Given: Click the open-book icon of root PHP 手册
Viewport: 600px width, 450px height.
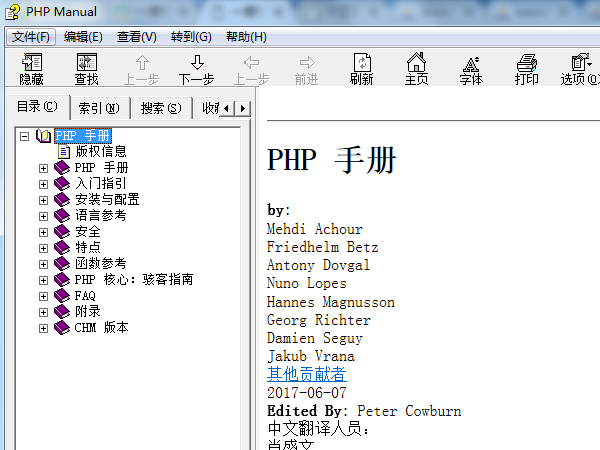Looking at the screenshot, I should click(44, 136).
